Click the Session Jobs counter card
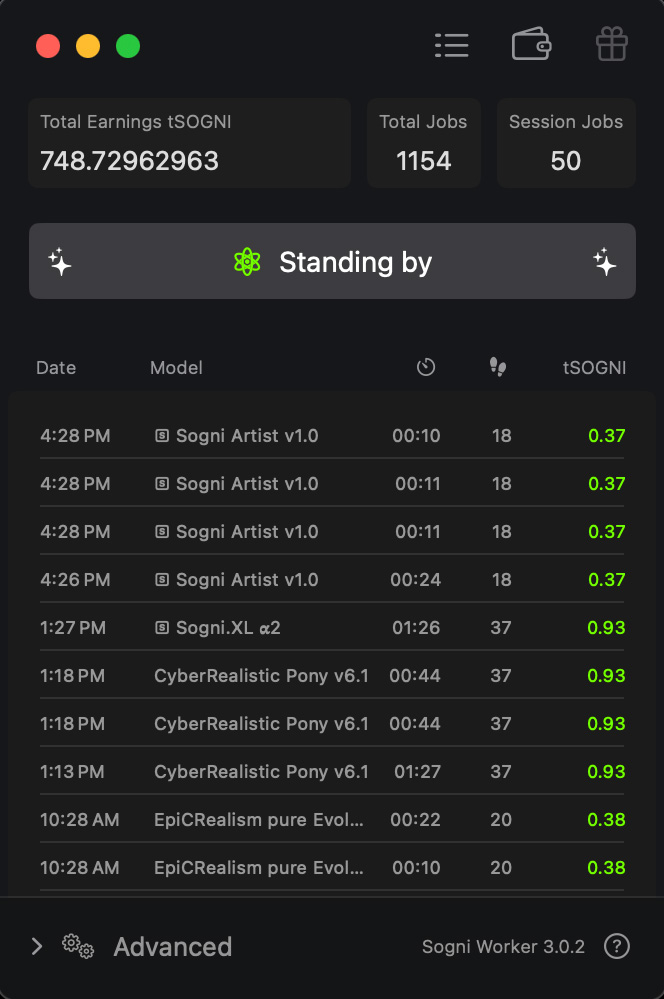664x999 pixels. pyautogui.click(x=566, y=143)
